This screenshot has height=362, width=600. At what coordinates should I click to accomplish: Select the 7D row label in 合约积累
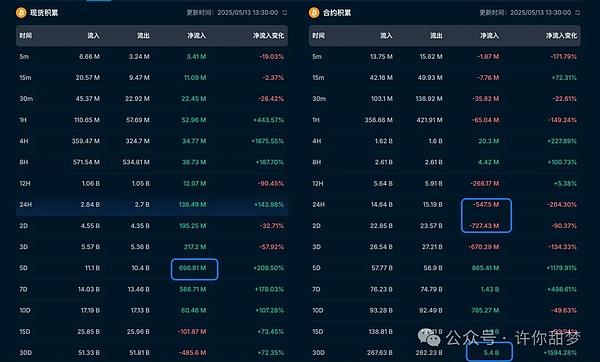[x=316, y=289]
